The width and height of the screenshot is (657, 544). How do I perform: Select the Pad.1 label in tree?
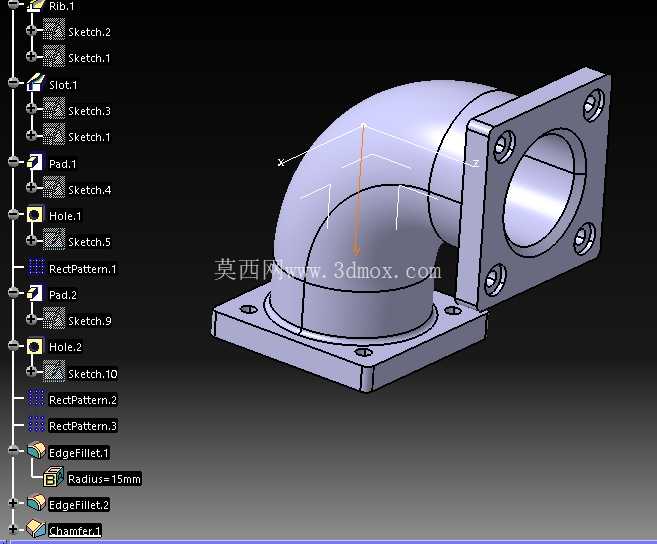[x=63, y=164]
